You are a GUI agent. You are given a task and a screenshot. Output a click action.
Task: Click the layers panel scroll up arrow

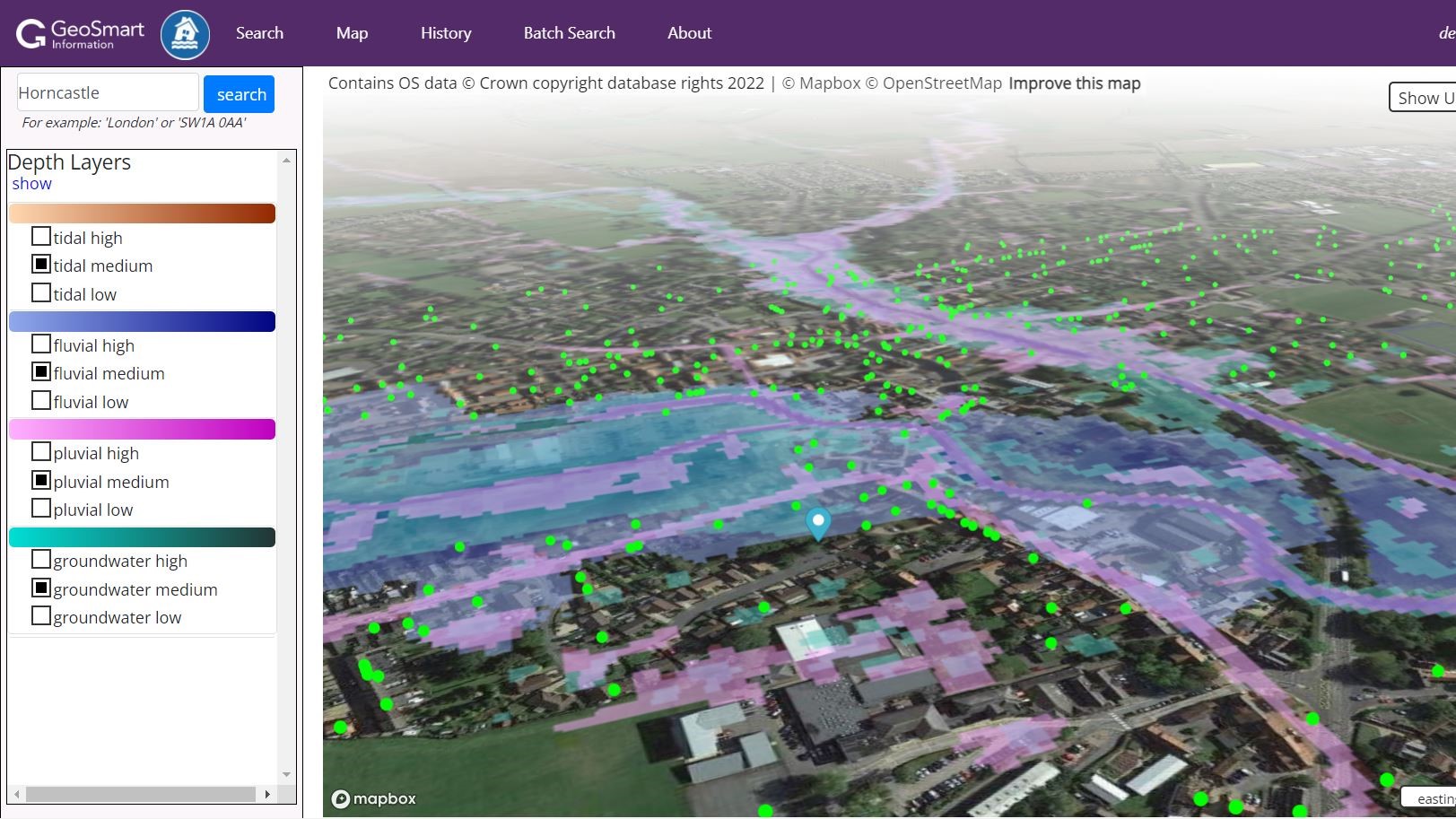(x=286, y=161)
